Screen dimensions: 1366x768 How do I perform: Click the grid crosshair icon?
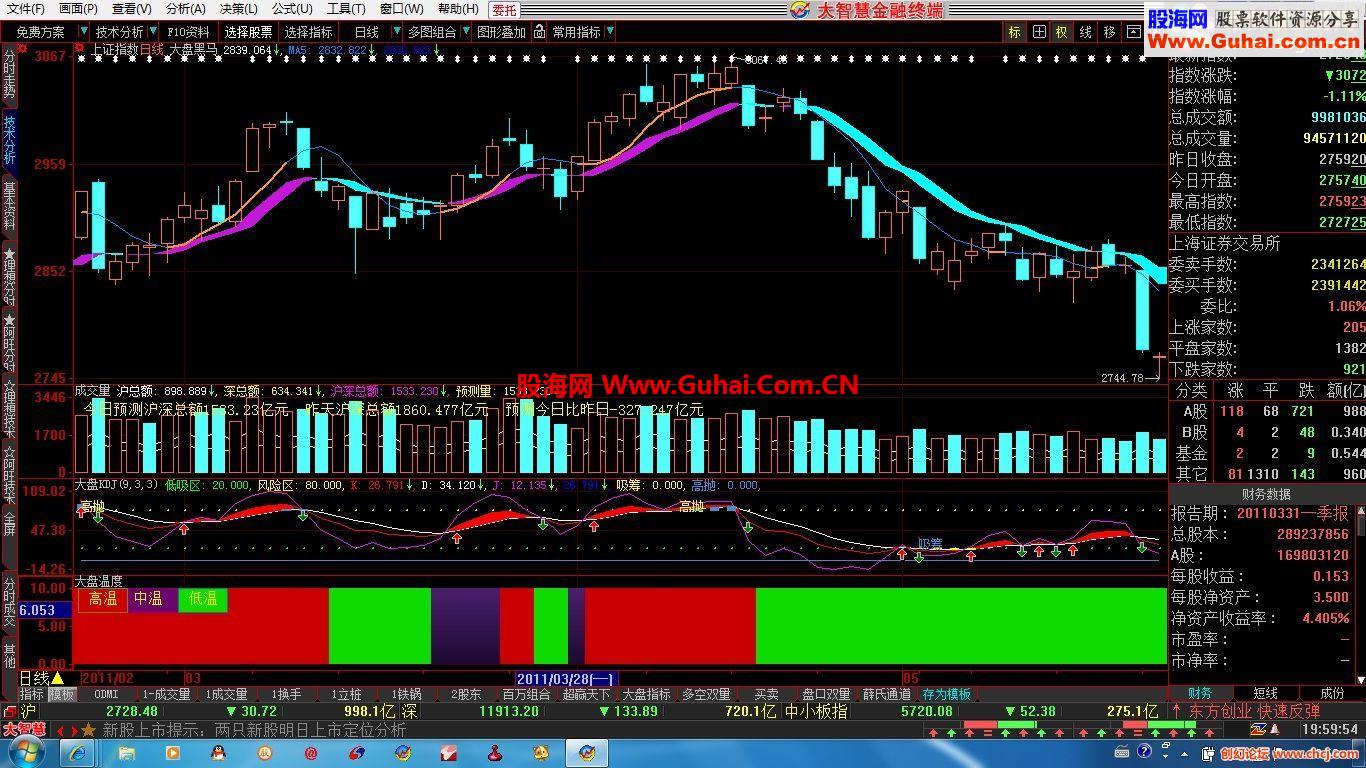click(x=1039, y=32)
